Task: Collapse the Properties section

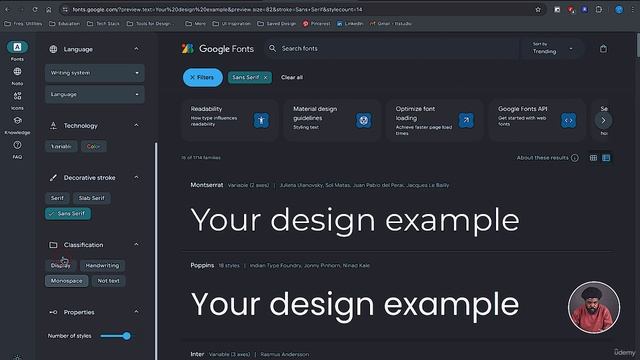Action: 136,312
